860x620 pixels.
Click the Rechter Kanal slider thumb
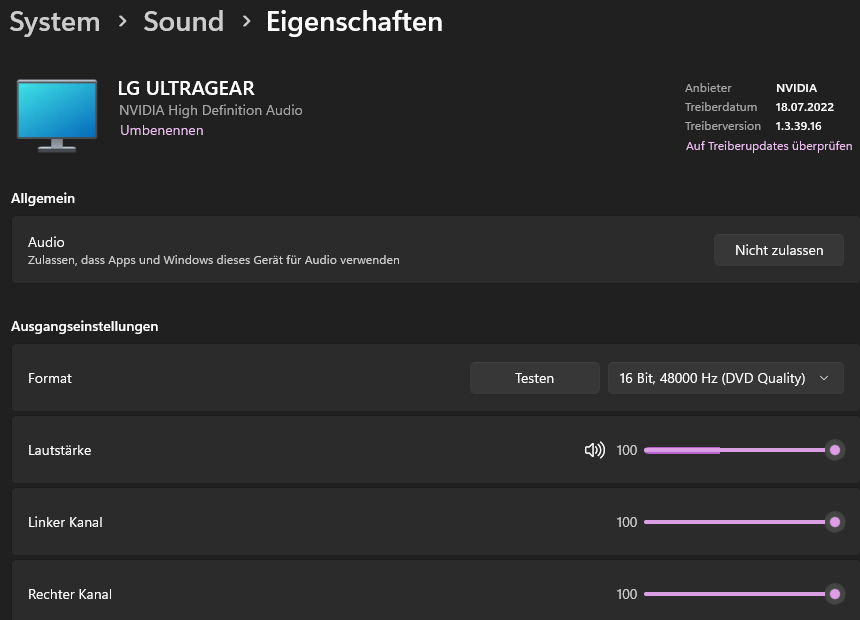coord(835,594)
